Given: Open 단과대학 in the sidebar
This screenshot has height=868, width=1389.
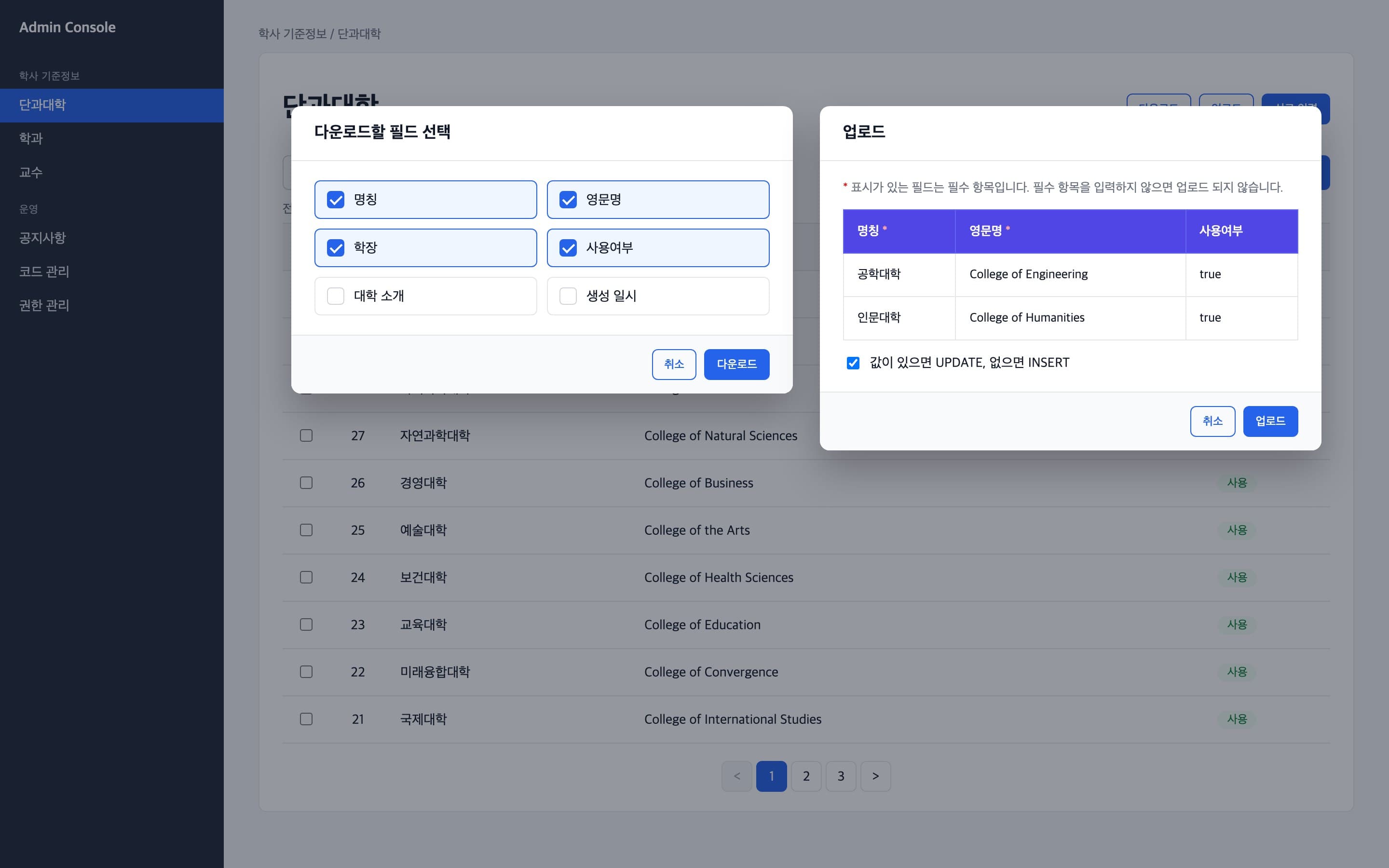Looking at the screenshot, I should [112, 105].
